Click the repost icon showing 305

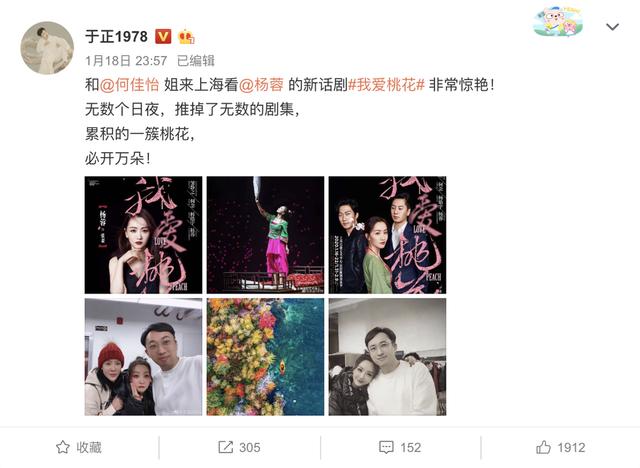point(225,447)
